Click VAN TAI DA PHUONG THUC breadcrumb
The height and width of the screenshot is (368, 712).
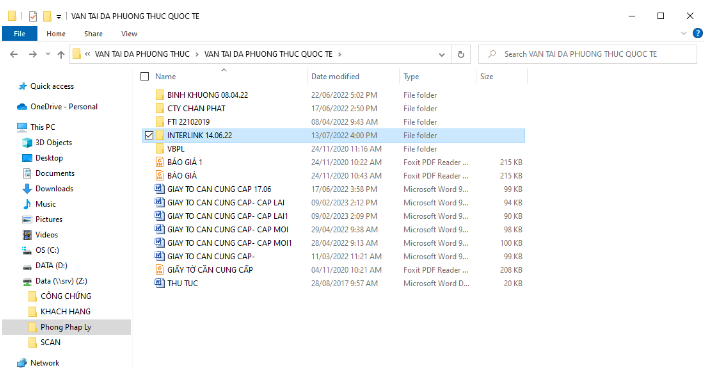[x=142, y=54]
